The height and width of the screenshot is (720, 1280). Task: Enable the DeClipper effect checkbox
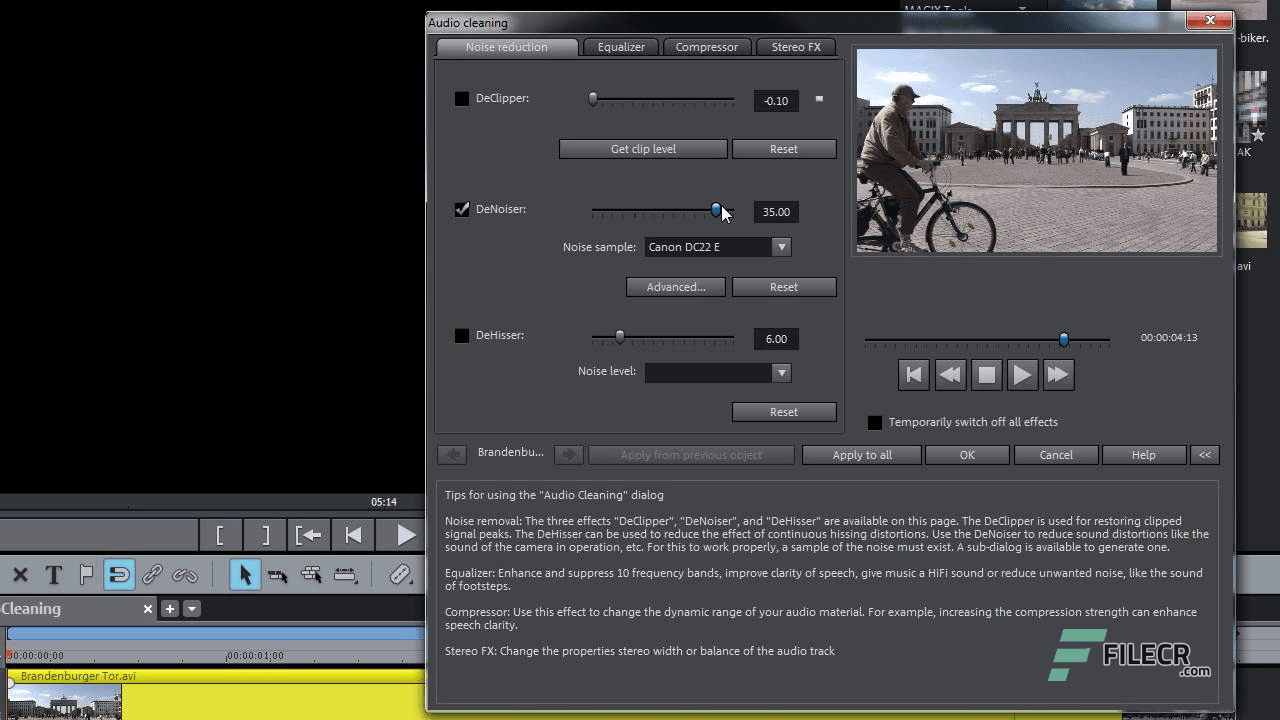click(461, 98)
